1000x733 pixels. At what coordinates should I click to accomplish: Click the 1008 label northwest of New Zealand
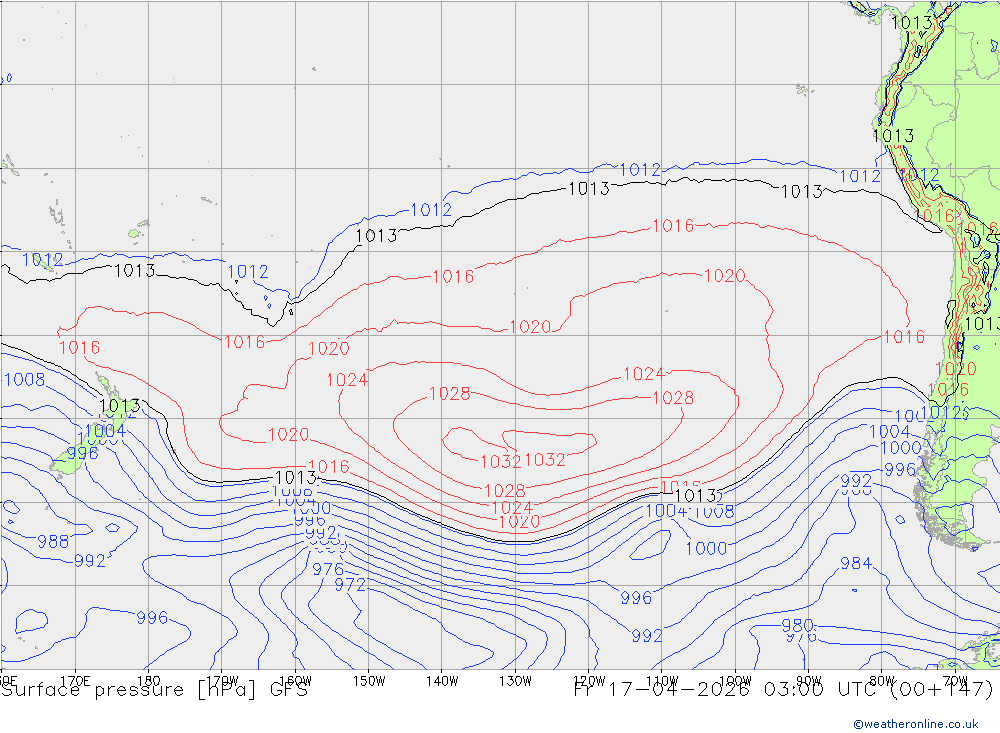(x=25, y=380)
